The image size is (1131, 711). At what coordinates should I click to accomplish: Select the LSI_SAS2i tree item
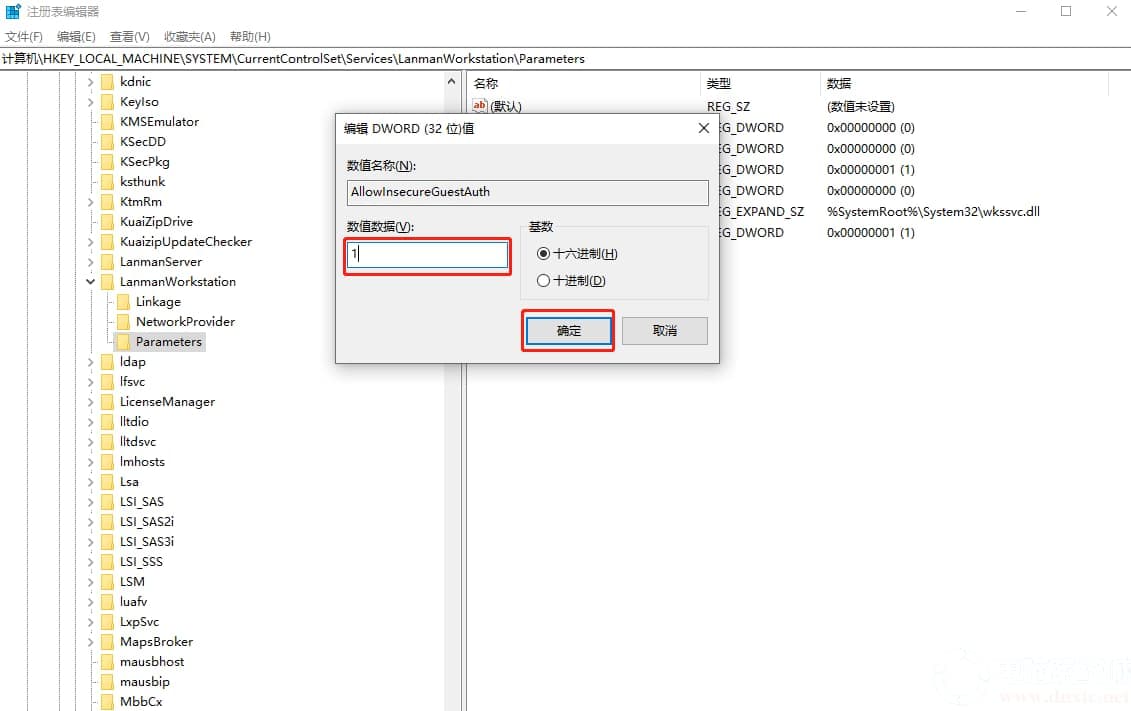[x=146, y=521]
